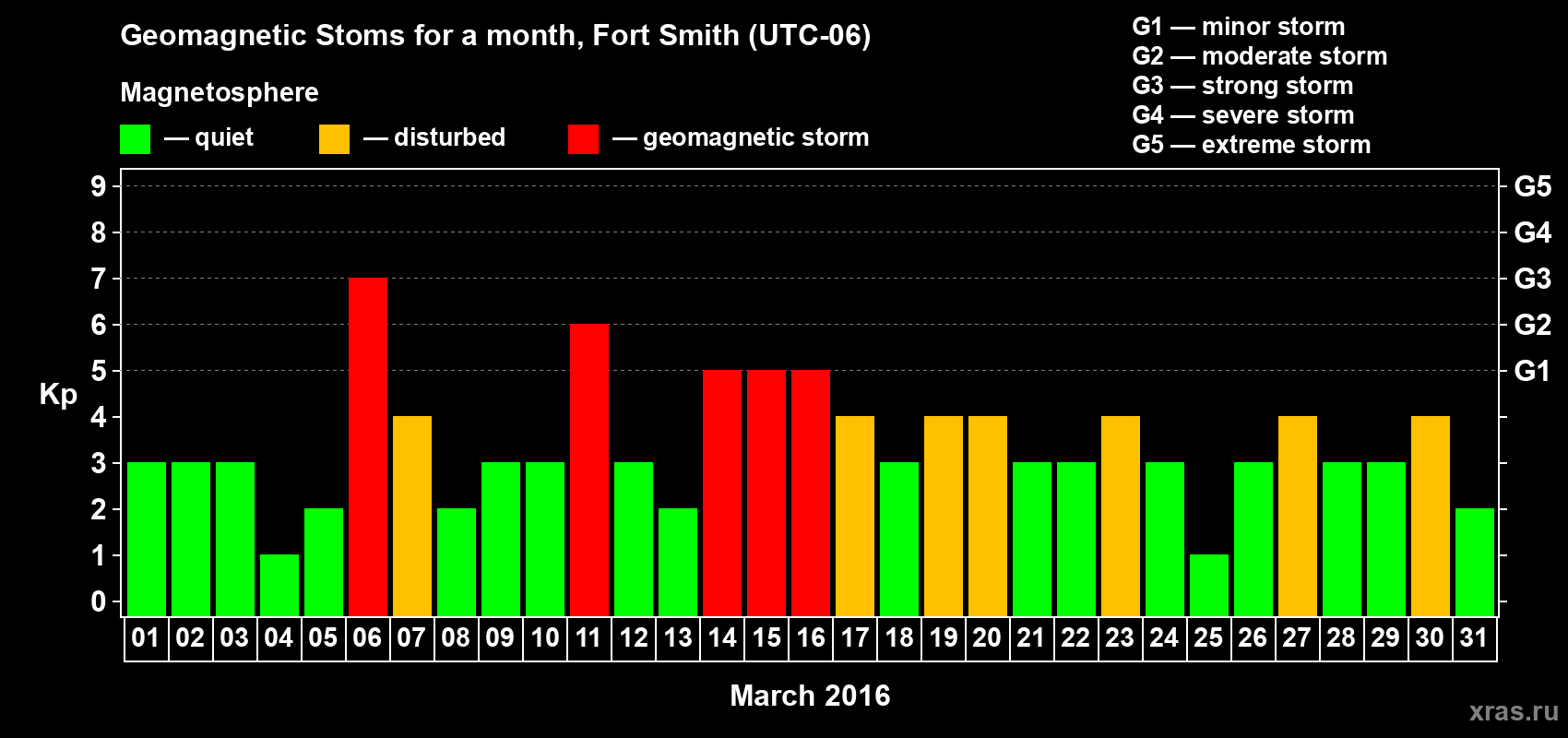Select the red bar for day 14
1568x738 pixels.
(x=722, y=493)
